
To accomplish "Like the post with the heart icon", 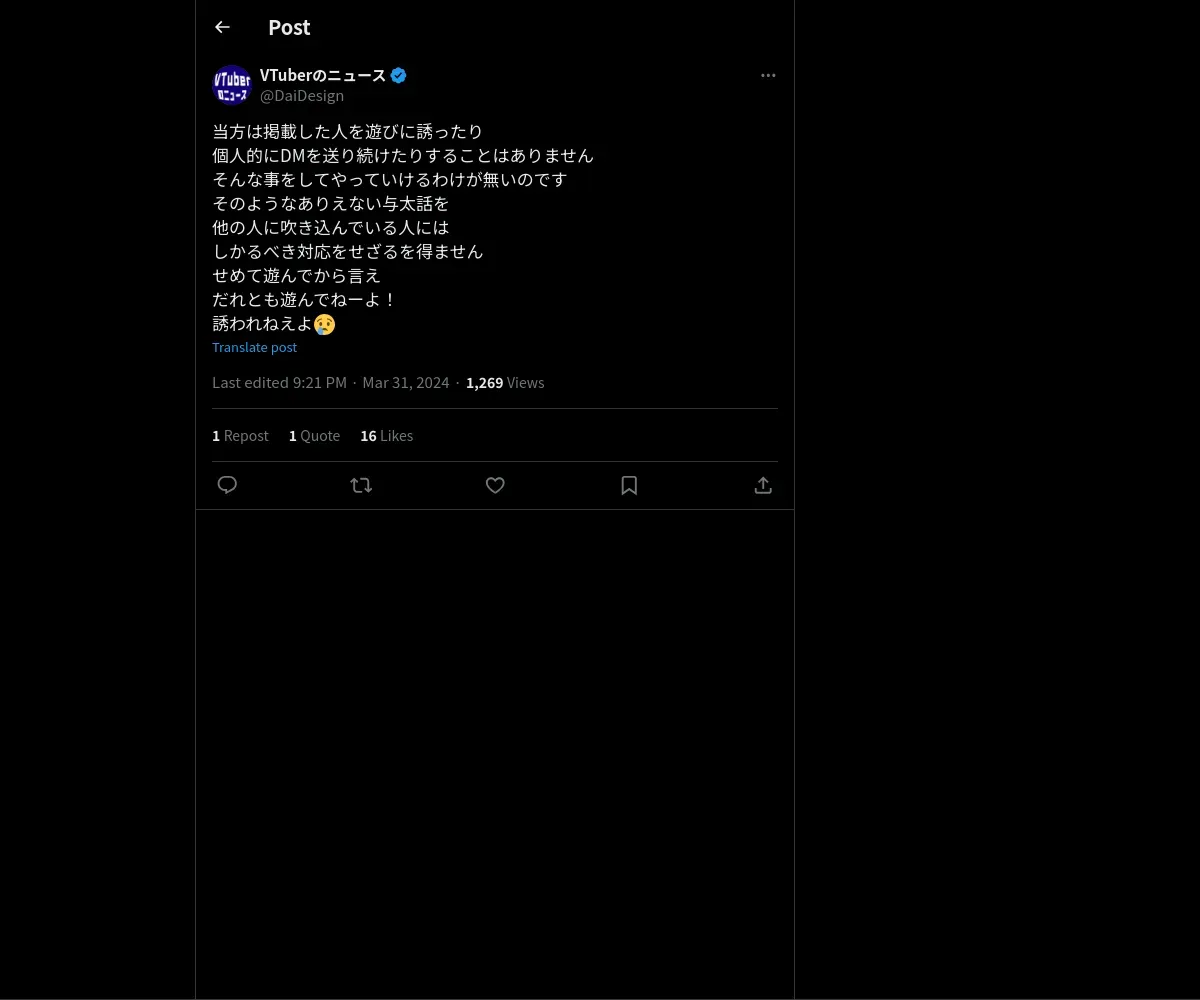I will (495, 485).
